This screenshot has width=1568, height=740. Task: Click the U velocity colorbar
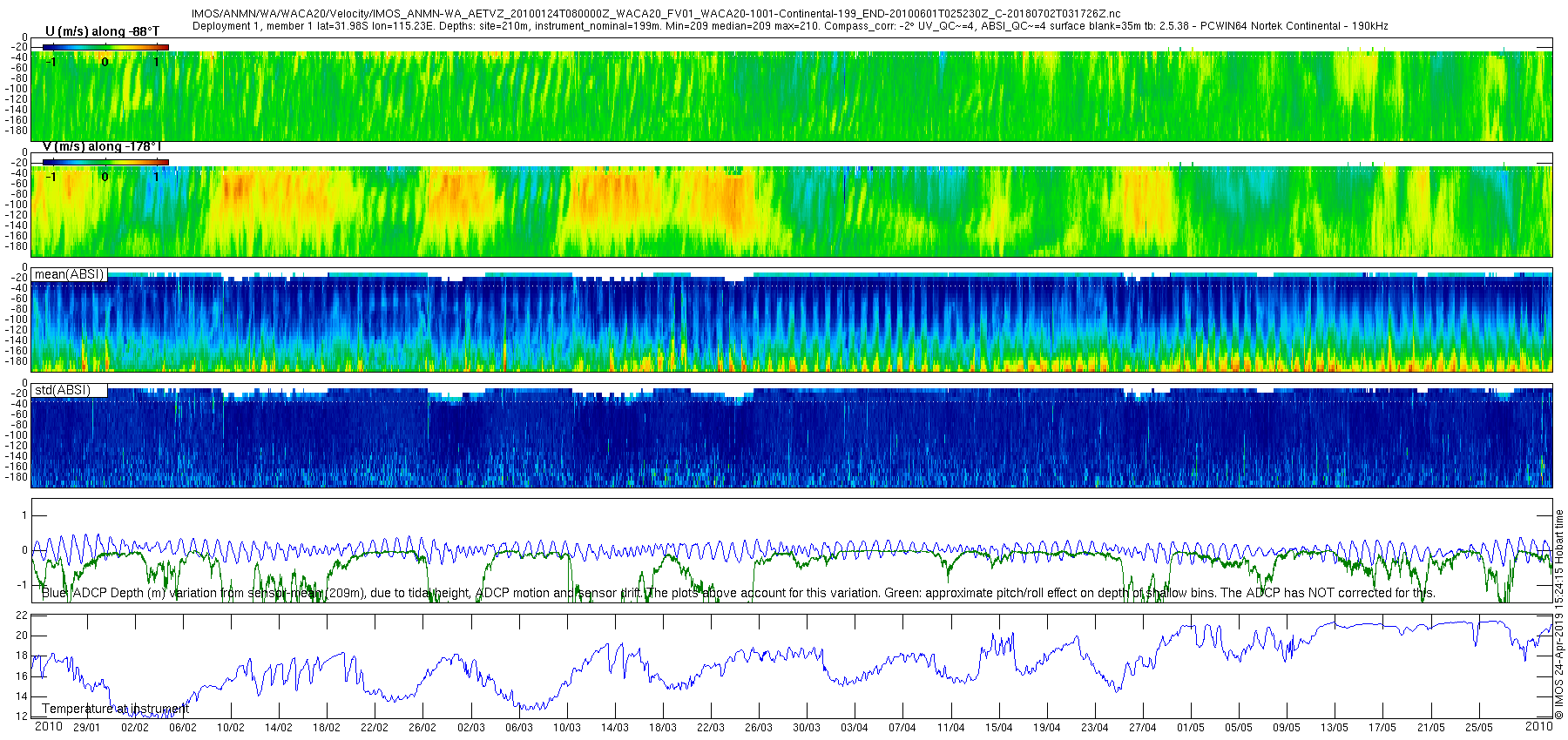click(105, 47)
